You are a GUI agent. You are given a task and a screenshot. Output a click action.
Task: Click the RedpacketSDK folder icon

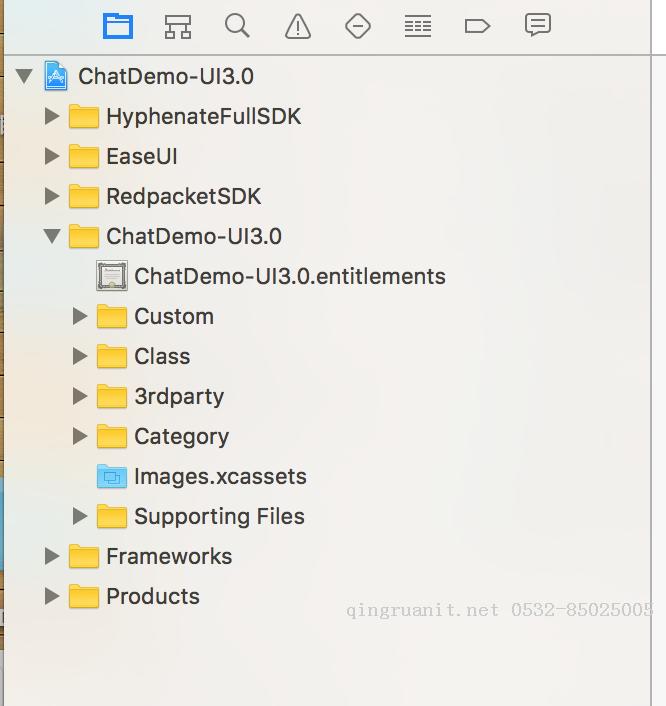coord(84,196)
